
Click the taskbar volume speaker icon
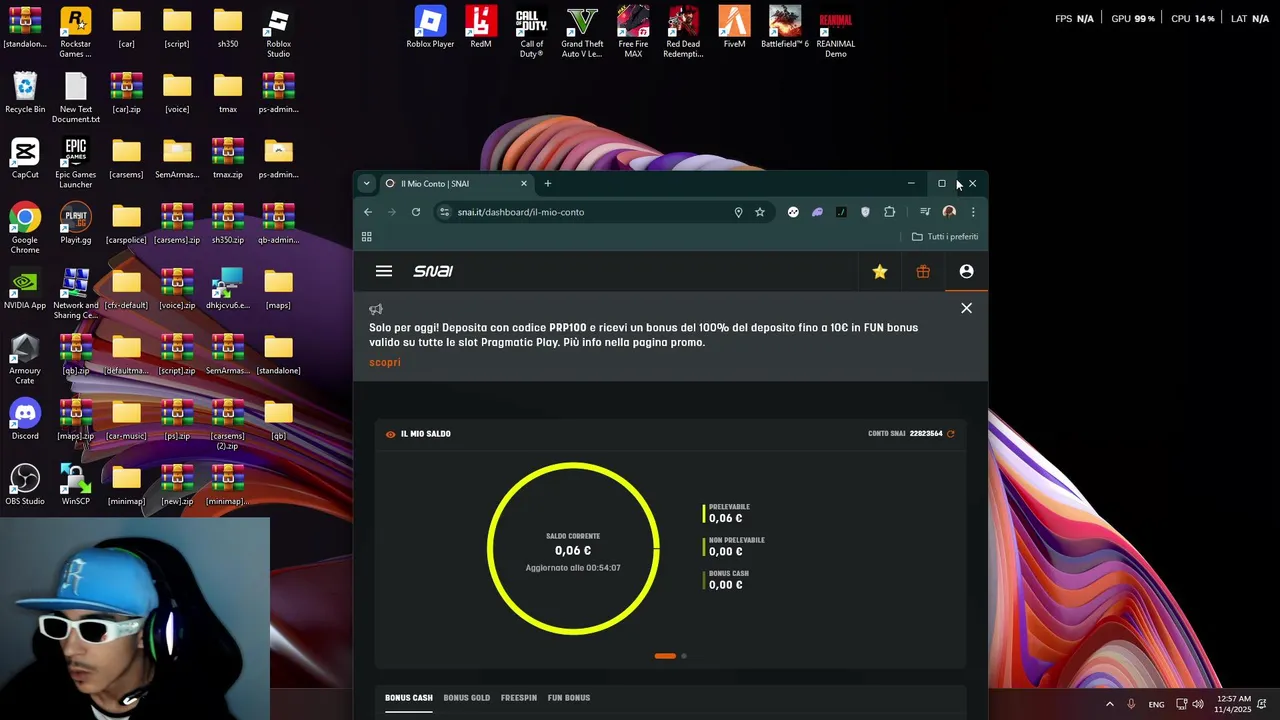click(1198, 704)
